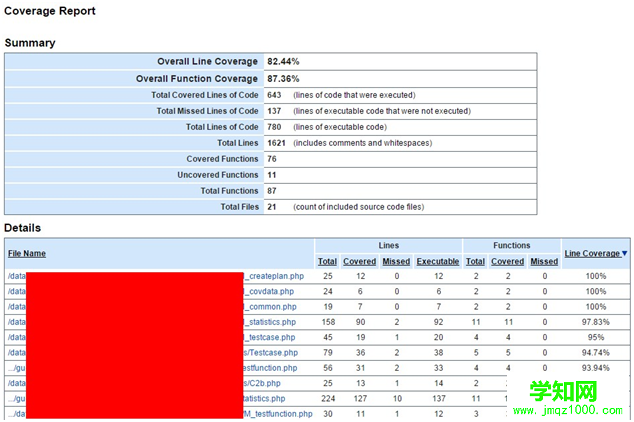634x422 pixels.
Task: Open the s/Testcase.php file link
Action: tap(271, 352)
